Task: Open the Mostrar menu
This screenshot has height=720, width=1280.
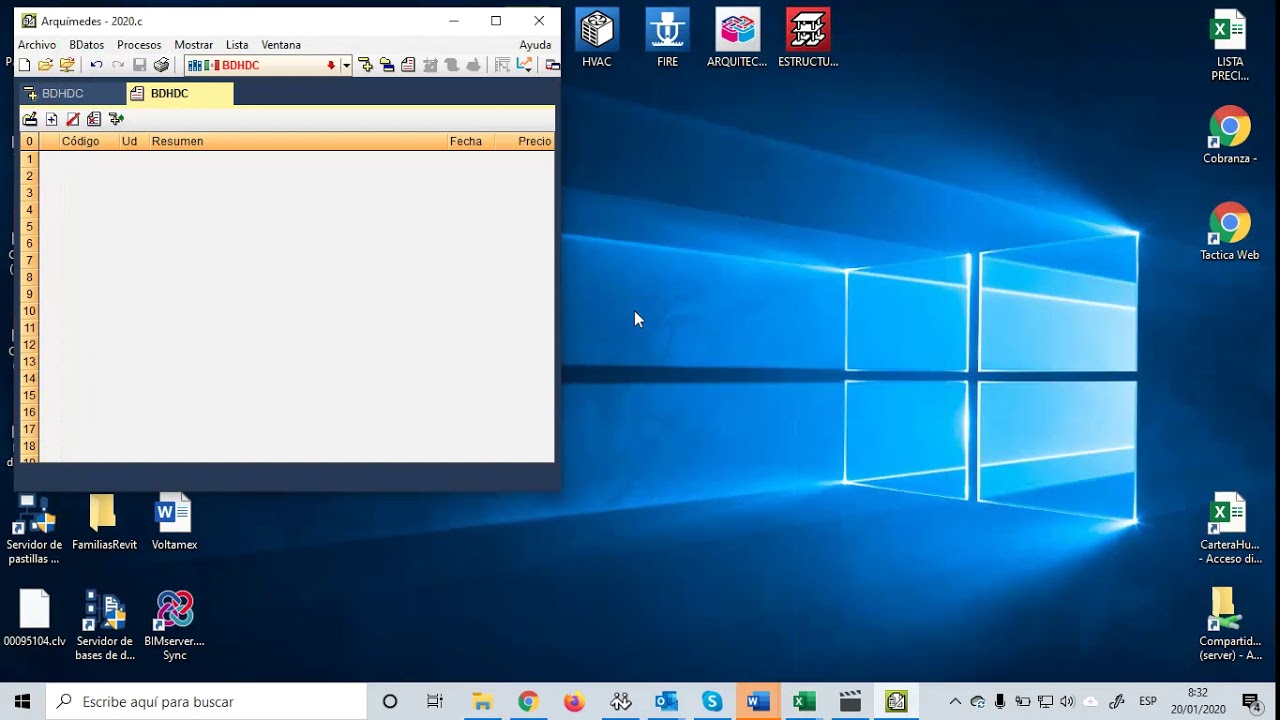Action: pyautogui.click(x=193, y=45)
